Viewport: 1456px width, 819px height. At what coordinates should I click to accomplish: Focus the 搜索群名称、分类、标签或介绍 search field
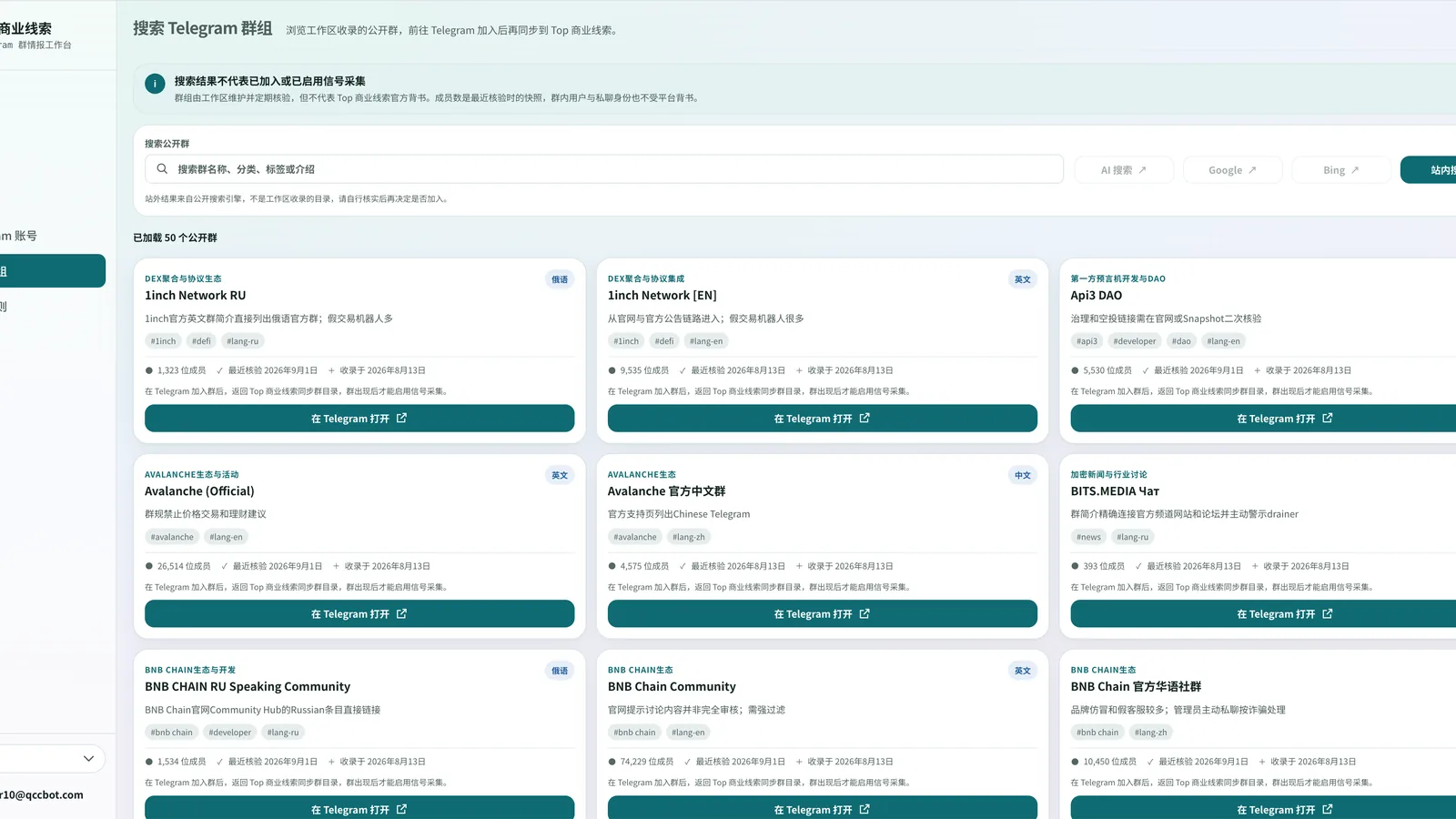coord(604,169)
